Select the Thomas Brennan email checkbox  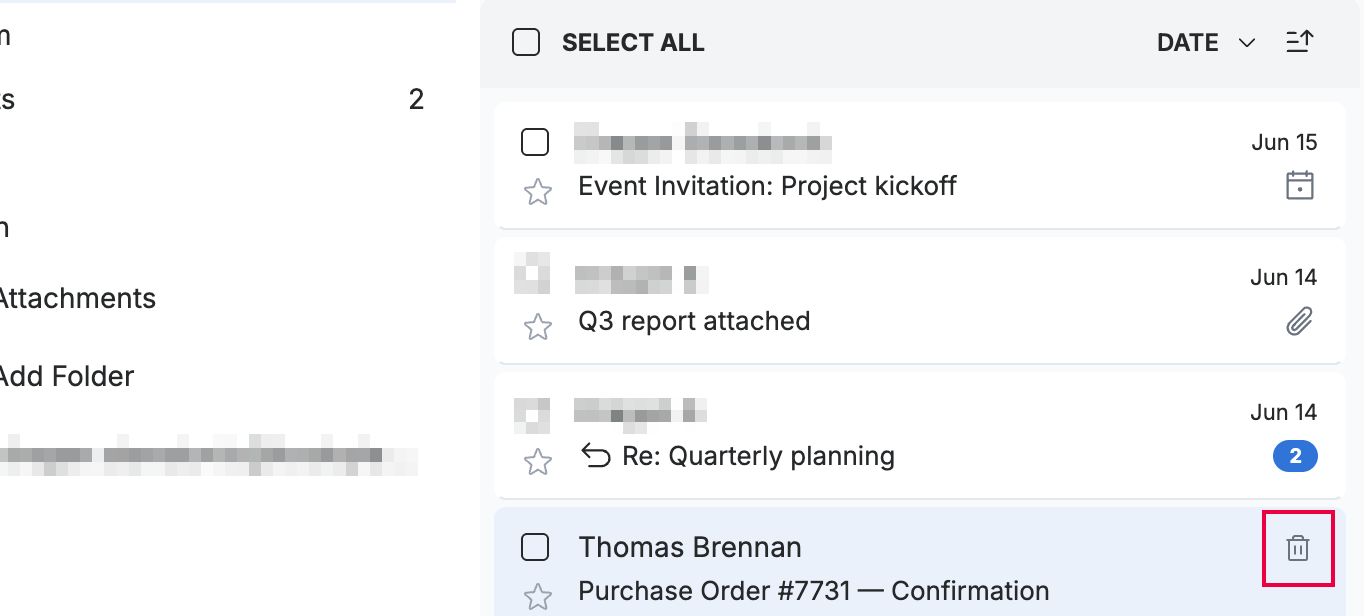[535, 547]
